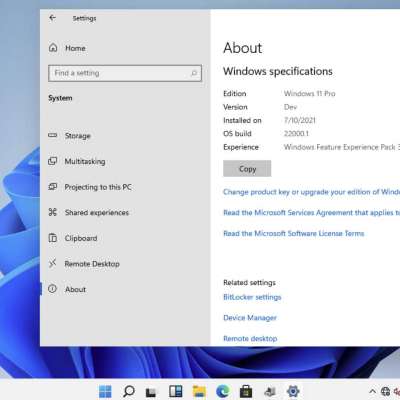
Task: Go back with the Settings back arrow
Action: (x=53, y=18)
